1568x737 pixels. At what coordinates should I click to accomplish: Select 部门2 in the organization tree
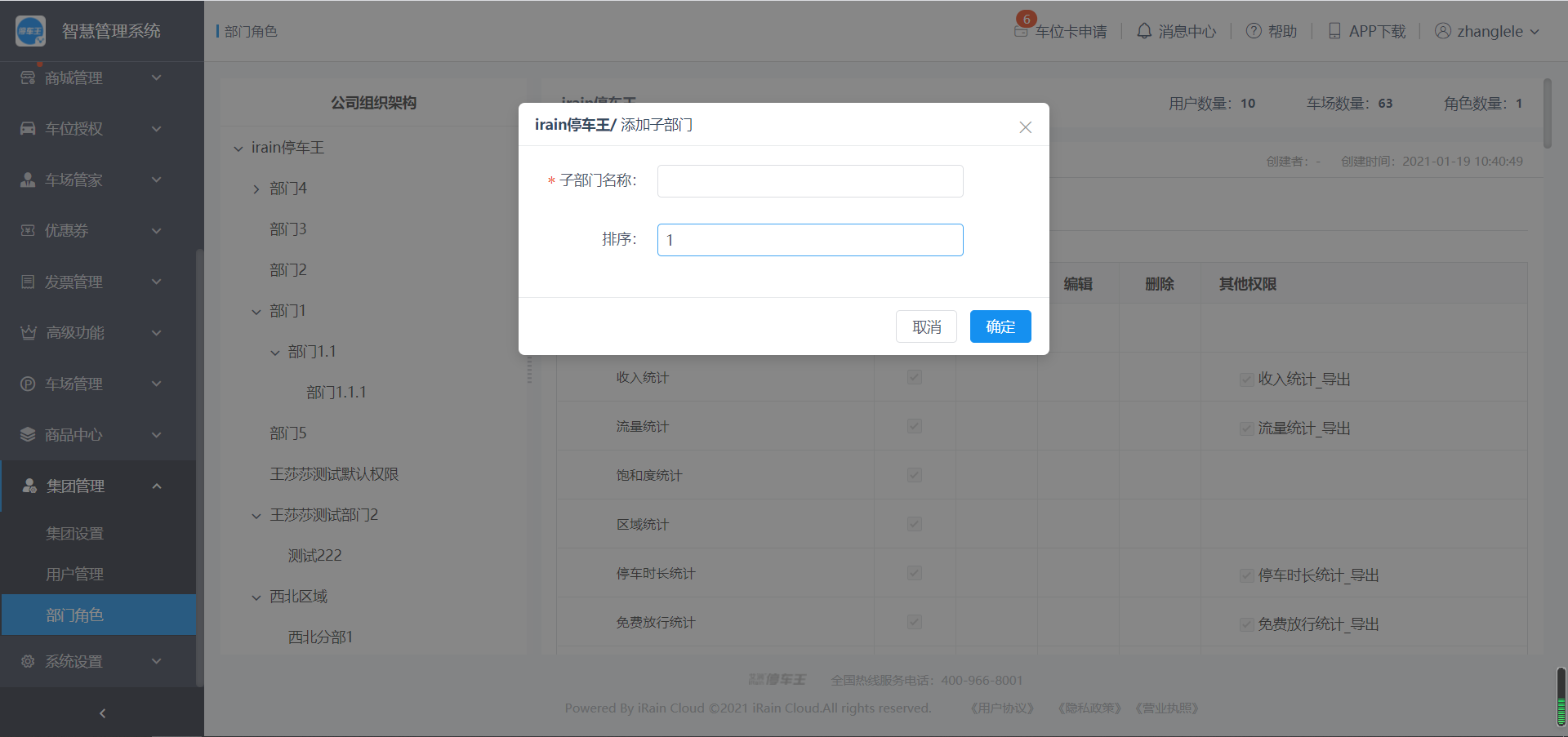click(x=288, y=270)
